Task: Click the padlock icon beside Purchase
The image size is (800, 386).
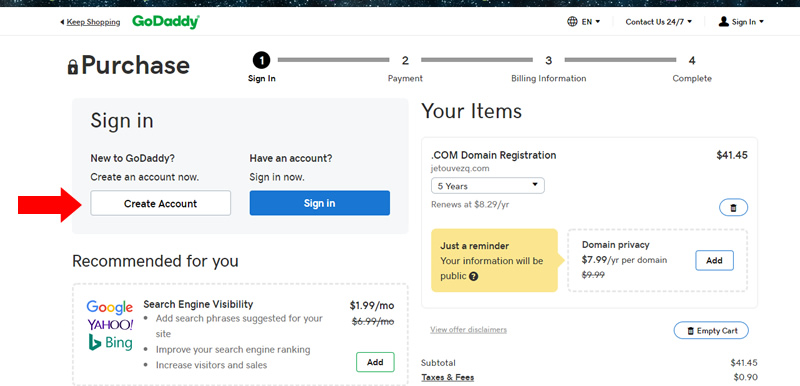Action: (x=73, y=66)
